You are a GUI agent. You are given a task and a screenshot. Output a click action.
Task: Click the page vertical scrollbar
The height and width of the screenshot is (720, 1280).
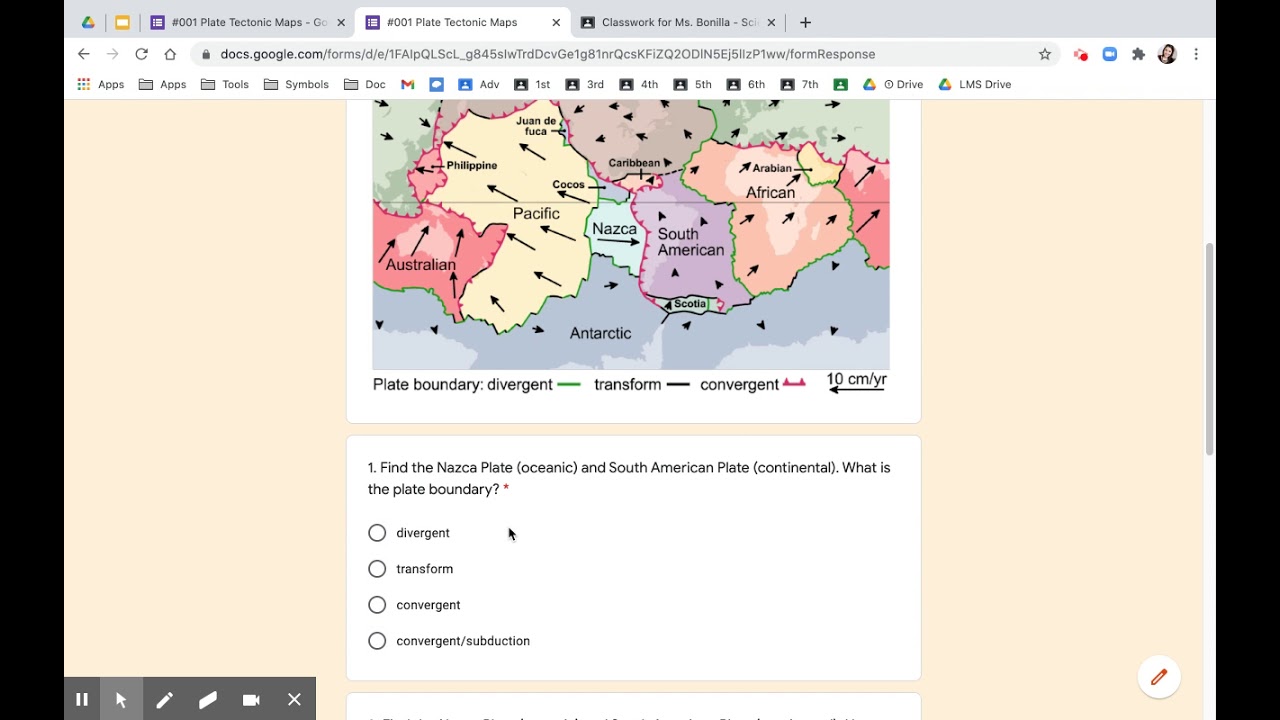(1209, 348)
